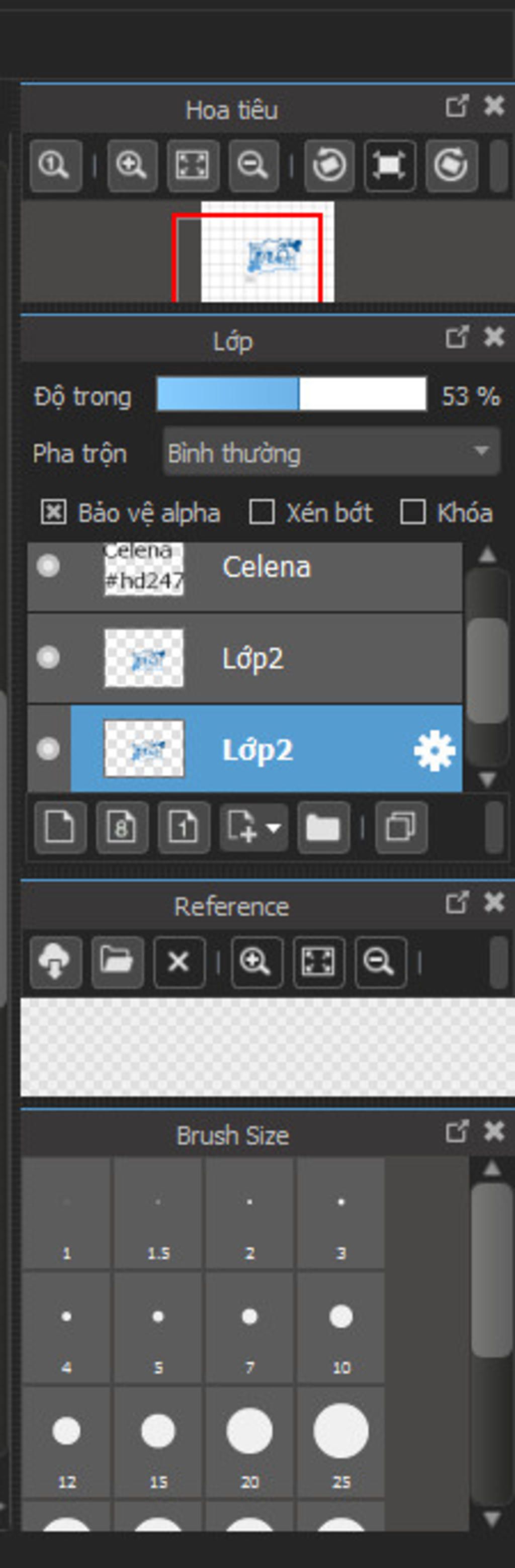Rotate canvas left in navigator panel
This screenshot has width=515, height=1568.
coord(329,165)
